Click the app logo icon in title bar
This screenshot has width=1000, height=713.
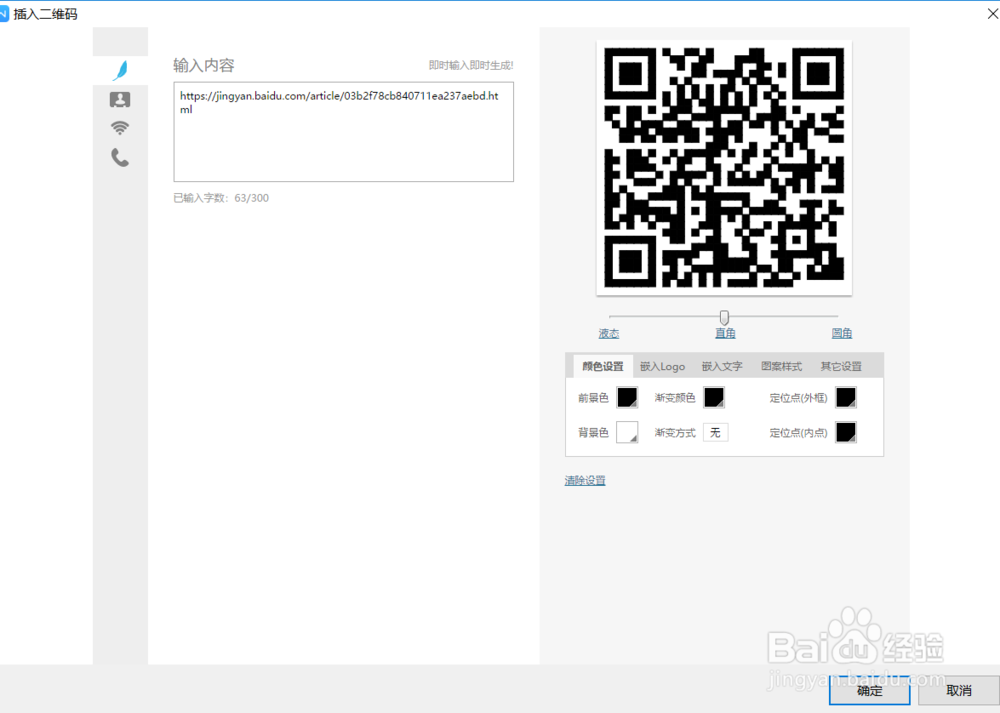4,13
